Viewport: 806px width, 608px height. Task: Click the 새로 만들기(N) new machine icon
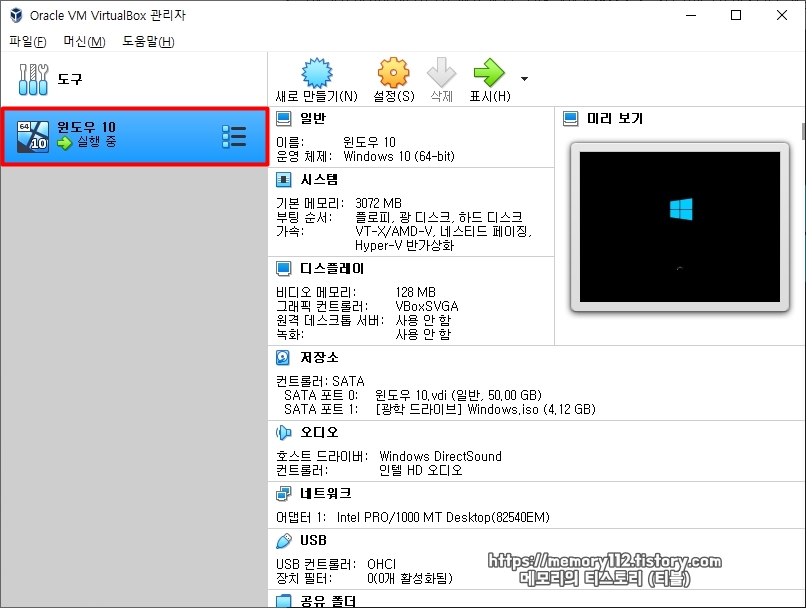click(x=317, y=72)
